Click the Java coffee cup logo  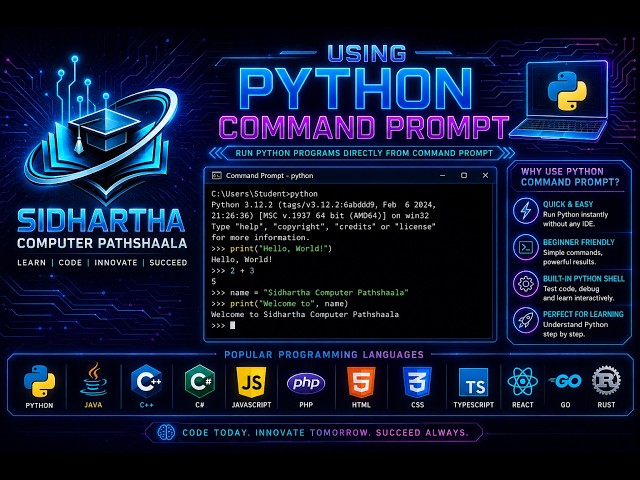tap(93, 379)
